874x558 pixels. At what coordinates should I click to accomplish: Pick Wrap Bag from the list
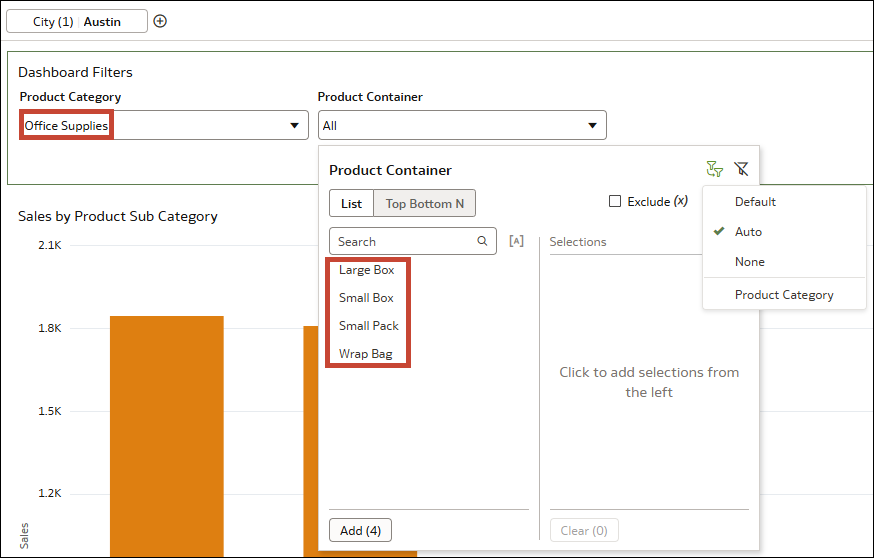366,354
